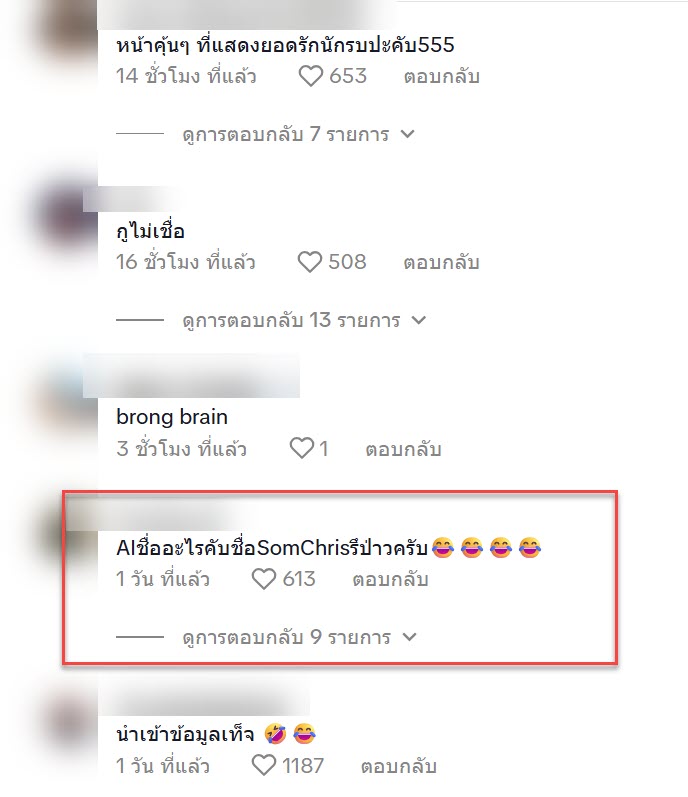The height and width of the screenshot is (797, 688).
Task: Click the chevron beside 'ดูการตอบกลับ 7 รายการ'
Action: [x=408, y=134]
